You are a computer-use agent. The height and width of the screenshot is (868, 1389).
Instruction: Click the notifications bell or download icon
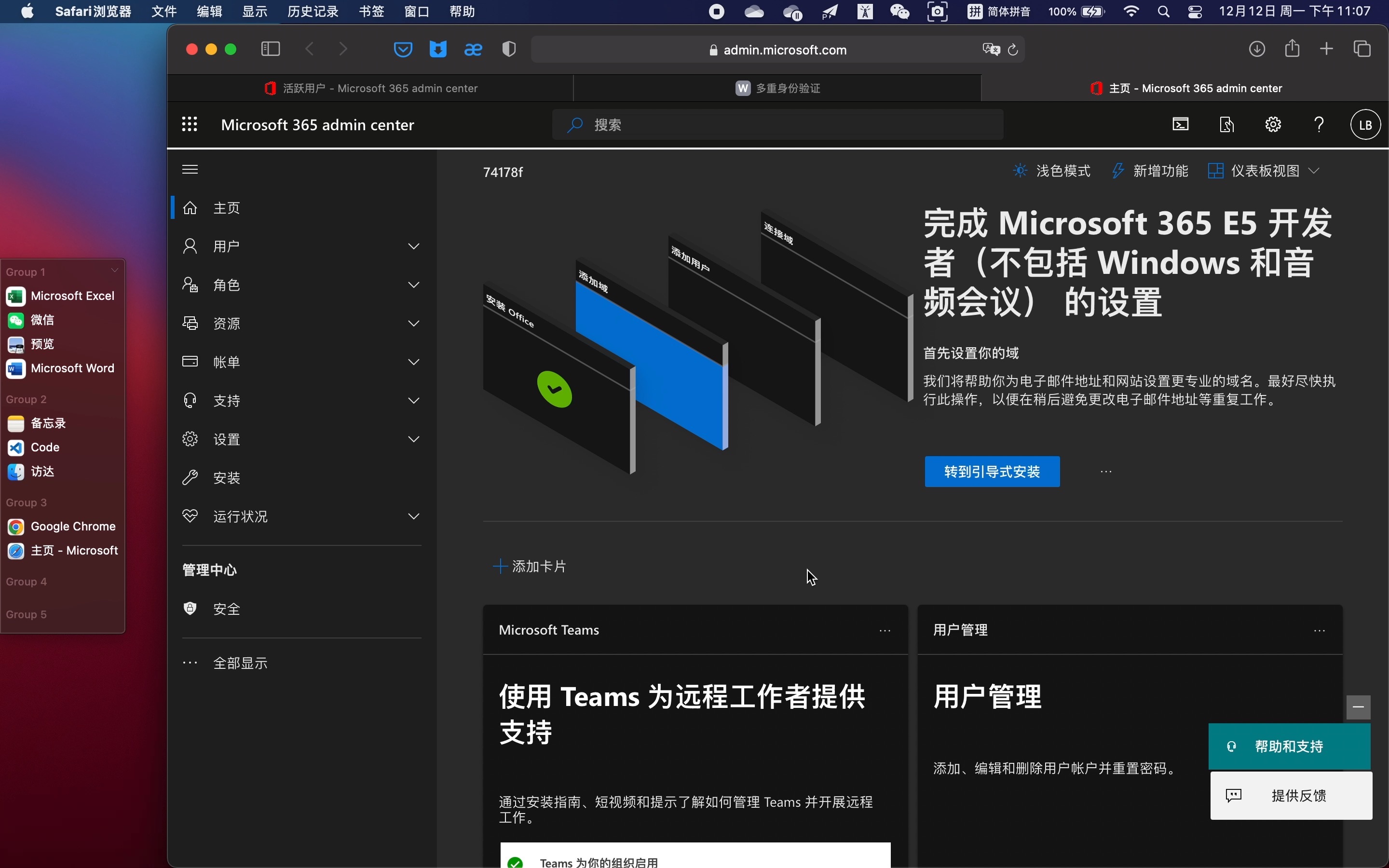[x=1257, y=49]
